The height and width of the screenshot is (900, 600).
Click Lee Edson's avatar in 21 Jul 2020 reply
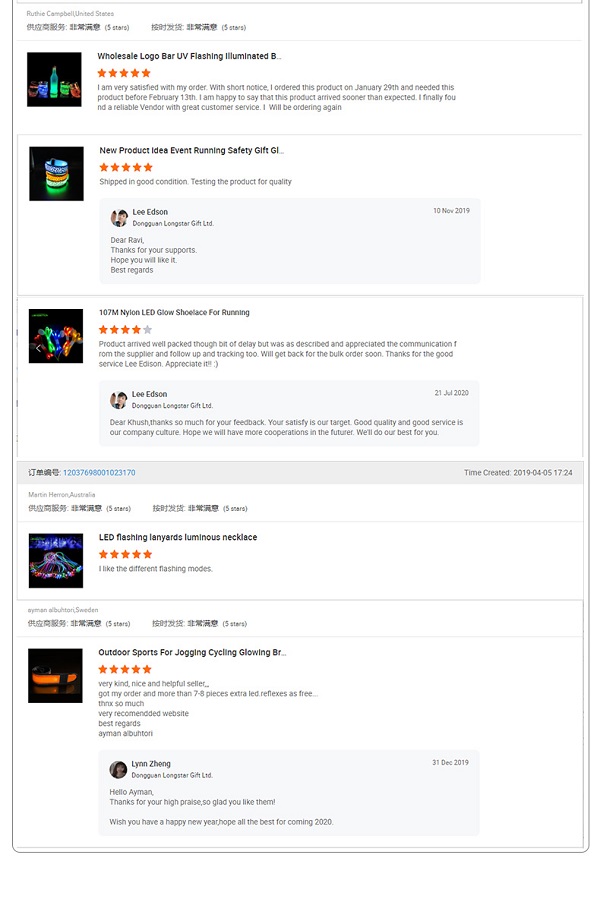click(x=118, y=400)
